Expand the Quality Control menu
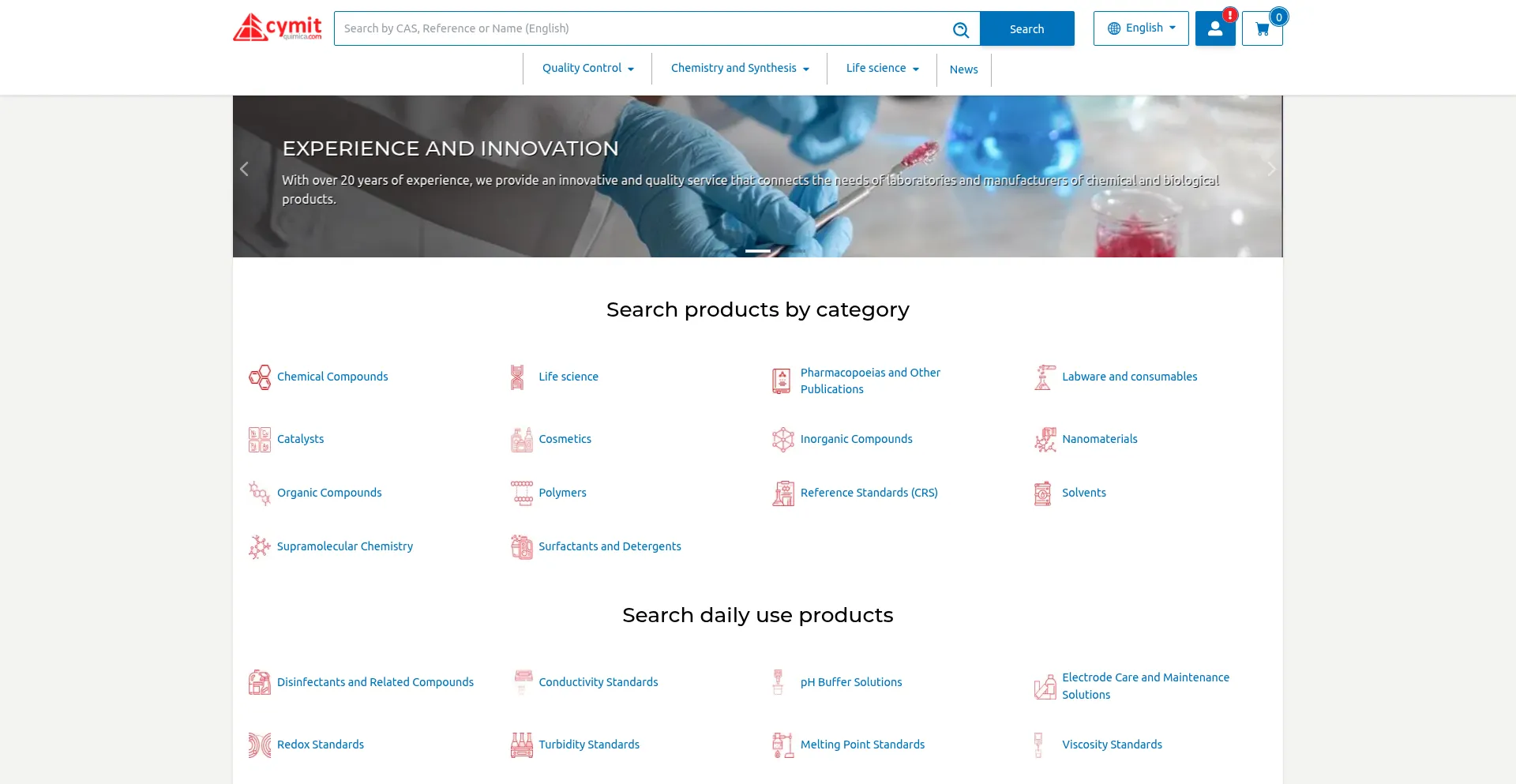1516x784 pixels. (587, 69)
